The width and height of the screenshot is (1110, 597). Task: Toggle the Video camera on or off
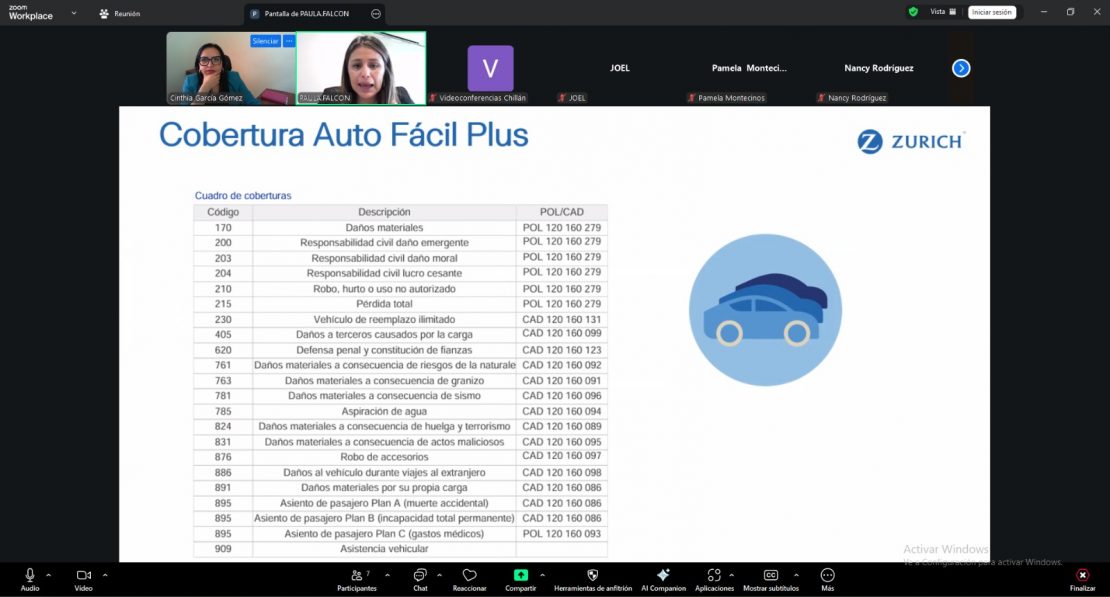(x=83, y=576)
